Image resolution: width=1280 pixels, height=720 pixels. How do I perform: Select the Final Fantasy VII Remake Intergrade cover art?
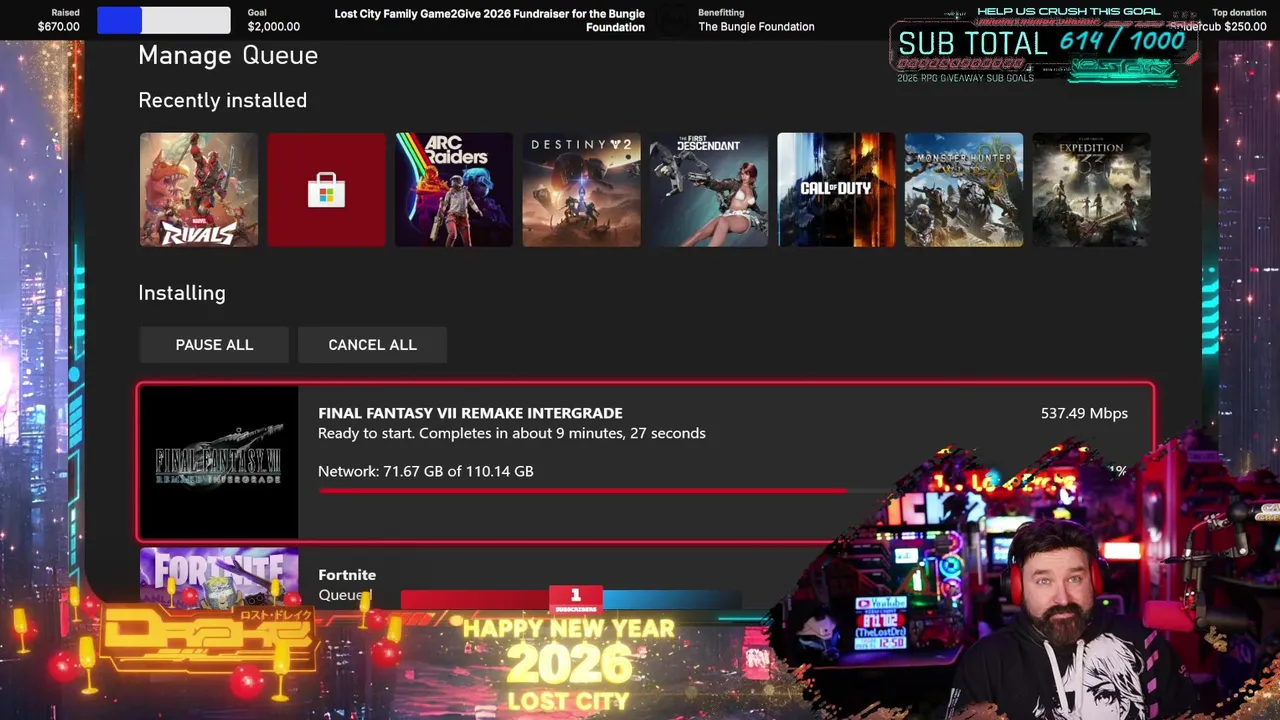[219, 463]
